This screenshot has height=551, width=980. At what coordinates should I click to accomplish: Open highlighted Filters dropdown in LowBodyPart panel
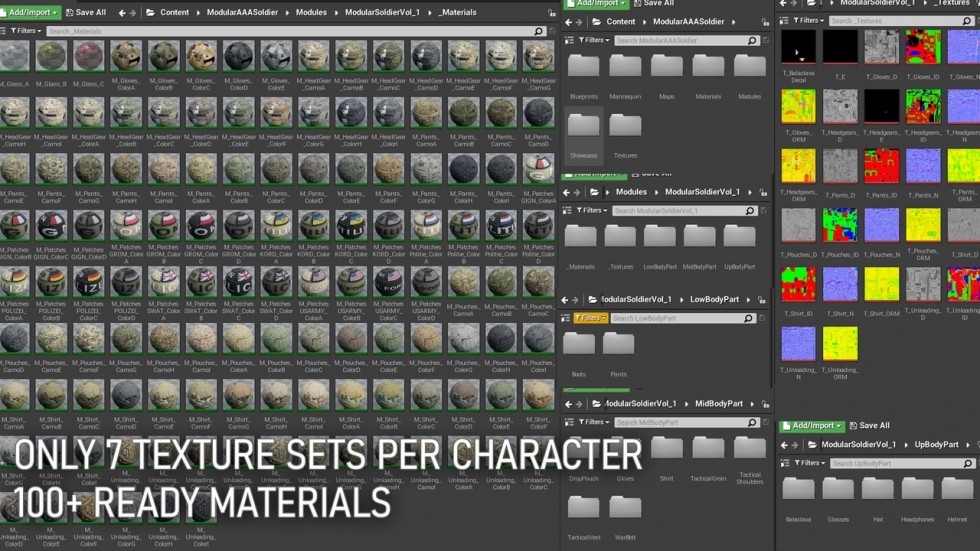click(590, 318)
